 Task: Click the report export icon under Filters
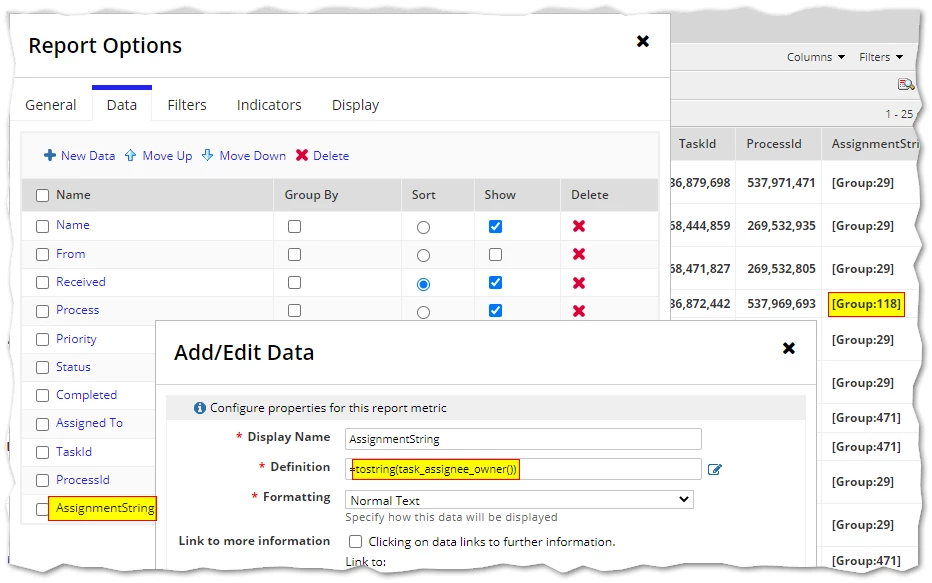[906, 84]
